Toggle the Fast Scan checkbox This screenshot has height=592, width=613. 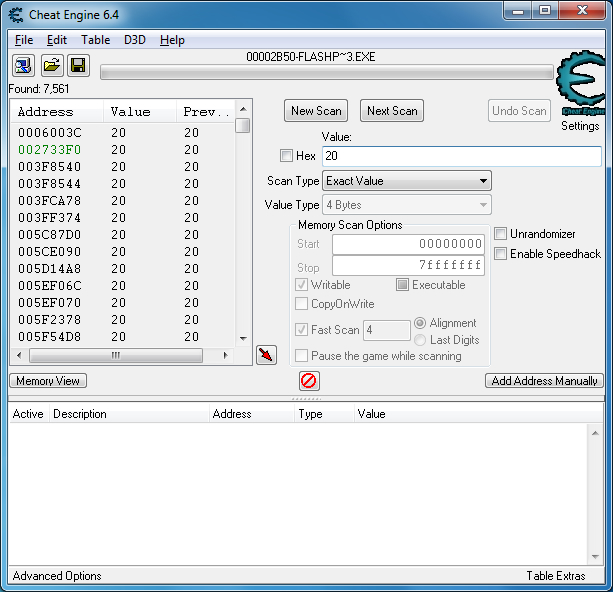point(301,330)
